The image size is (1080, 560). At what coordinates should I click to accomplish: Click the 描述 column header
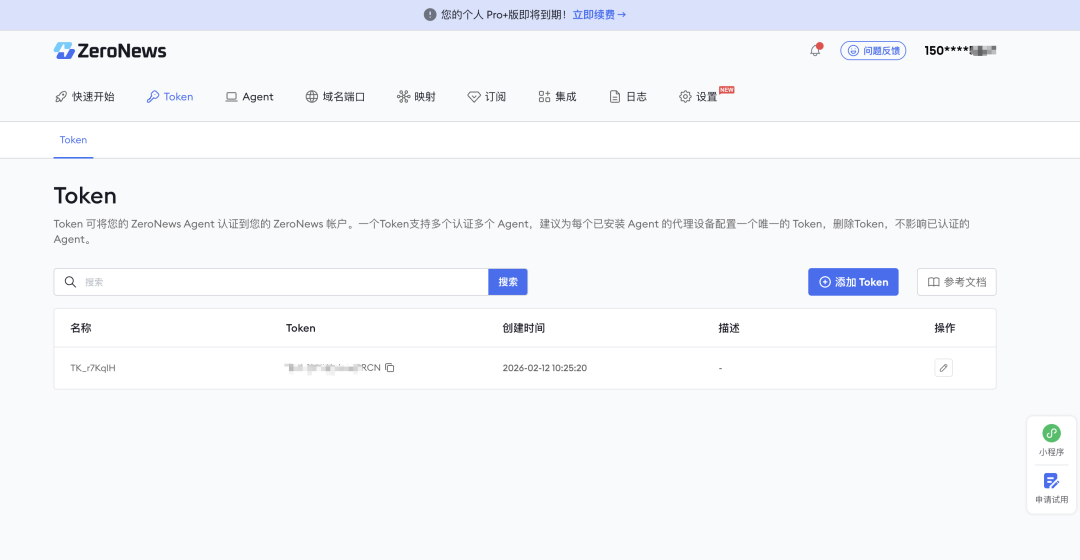tap(729, 328)
